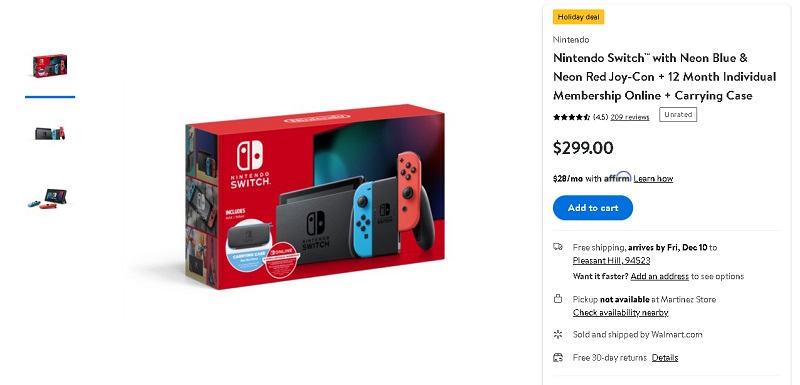Click the Walmart spark icon
Viewport: 800px width, 385px height.
pos(558,335)
